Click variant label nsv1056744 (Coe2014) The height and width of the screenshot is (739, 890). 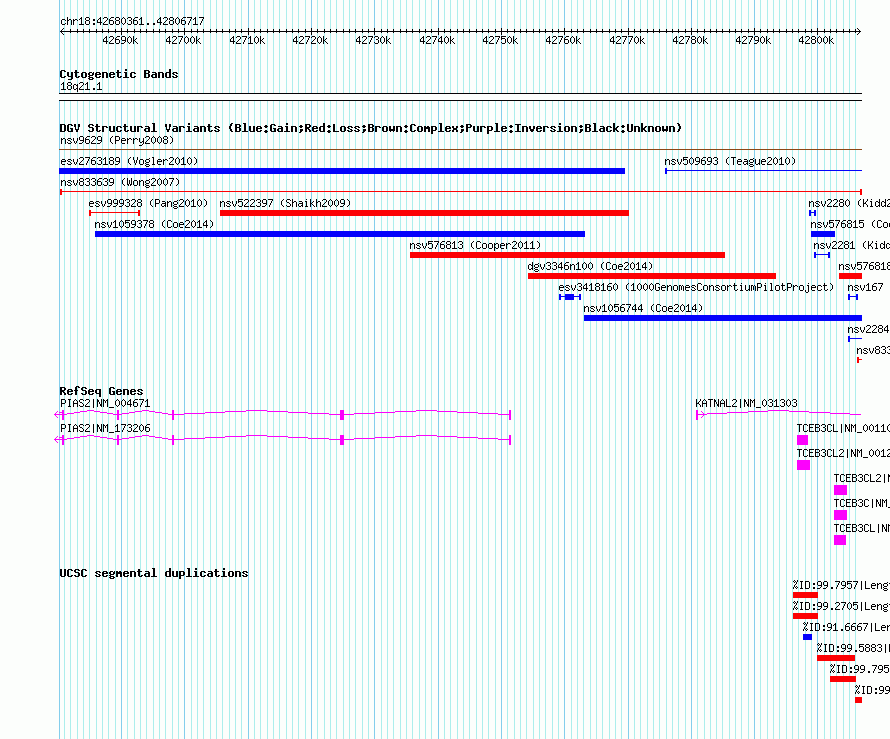coord(643,308)
